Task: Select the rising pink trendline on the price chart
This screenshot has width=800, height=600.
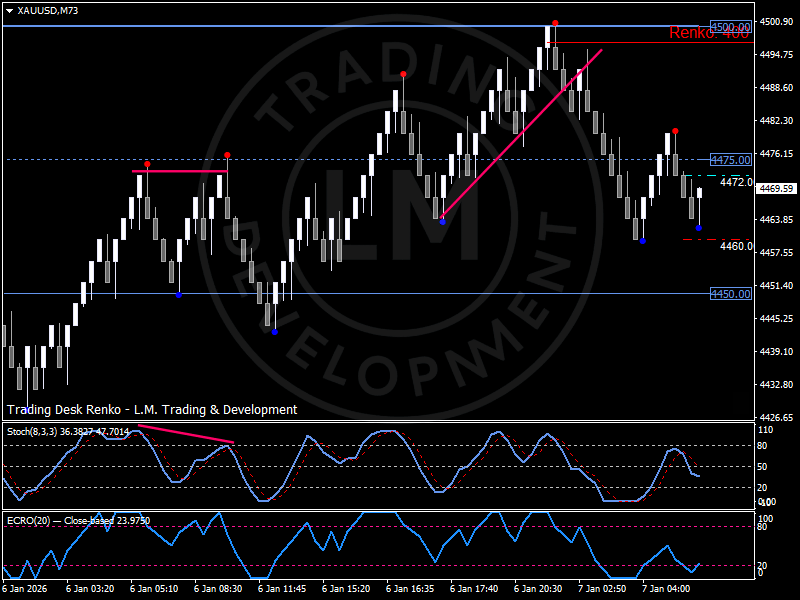Action: point(521,134)
